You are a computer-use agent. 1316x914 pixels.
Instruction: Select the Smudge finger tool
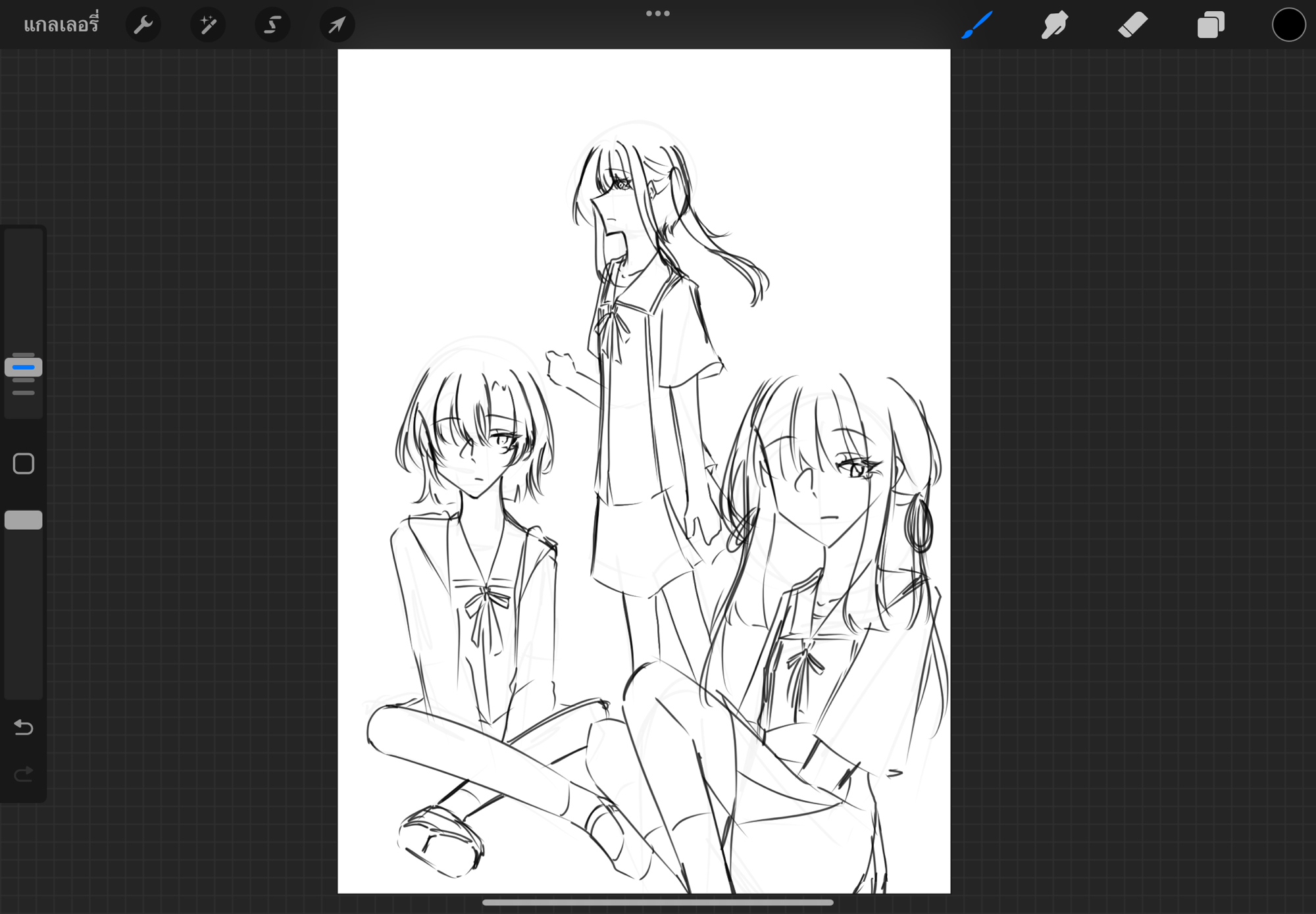point(1054,25)
